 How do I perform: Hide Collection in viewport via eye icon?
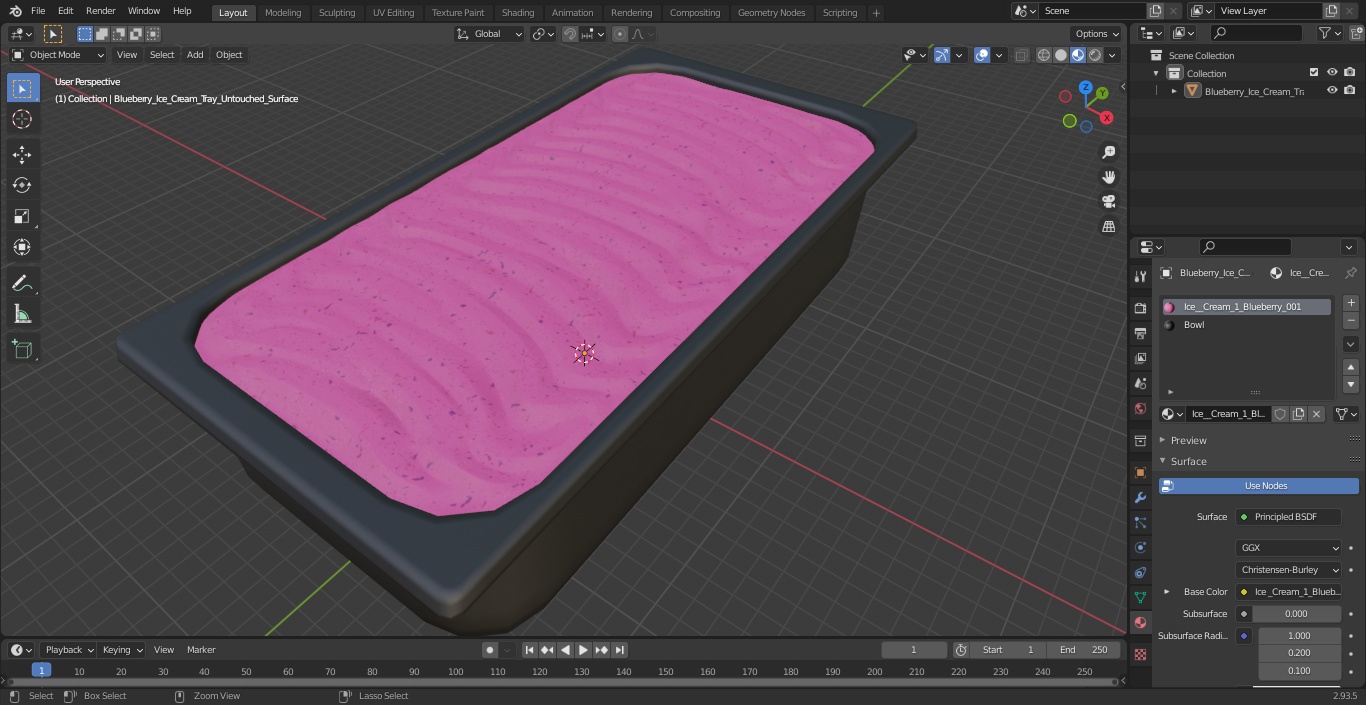click(x=1332, y=73)
